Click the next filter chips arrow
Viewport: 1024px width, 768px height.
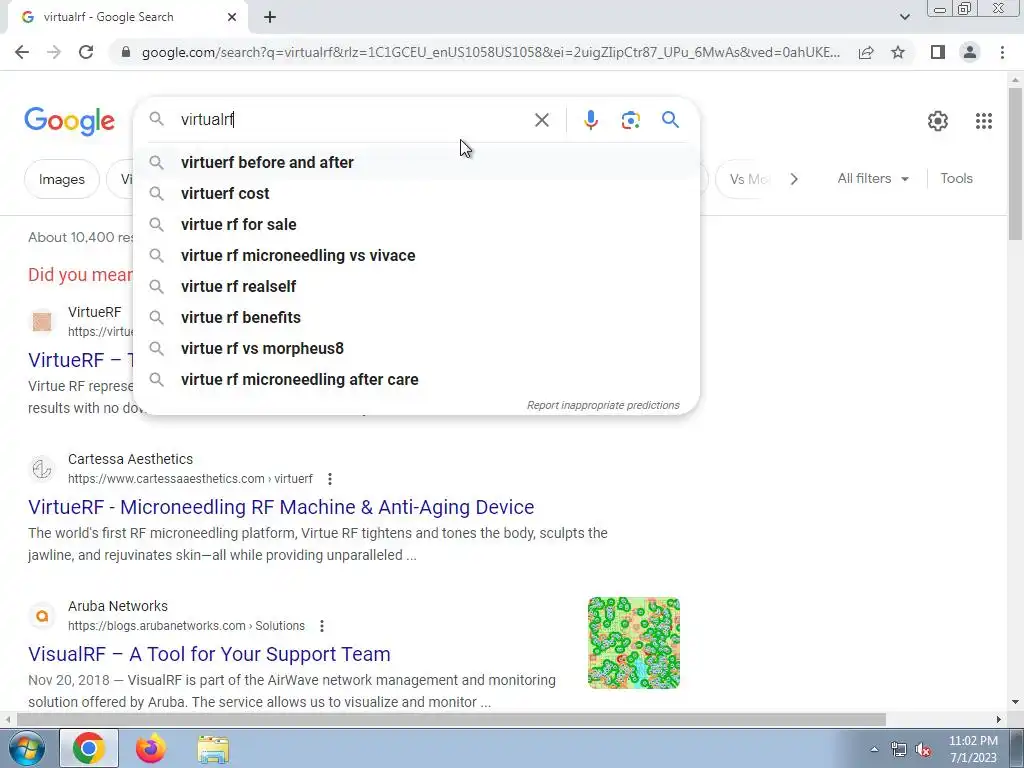(793, 179)
